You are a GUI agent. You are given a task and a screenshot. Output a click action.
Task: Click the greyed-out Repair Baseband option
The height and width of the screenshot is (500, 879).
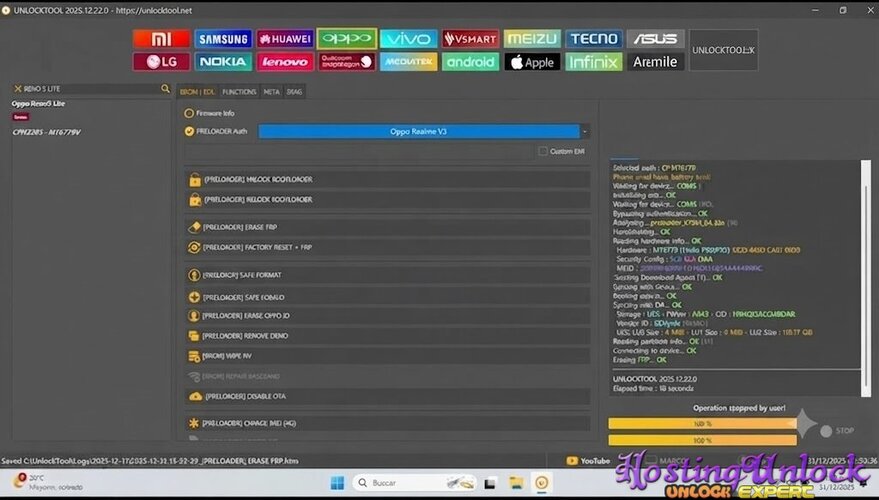click(x=387, y=376)
